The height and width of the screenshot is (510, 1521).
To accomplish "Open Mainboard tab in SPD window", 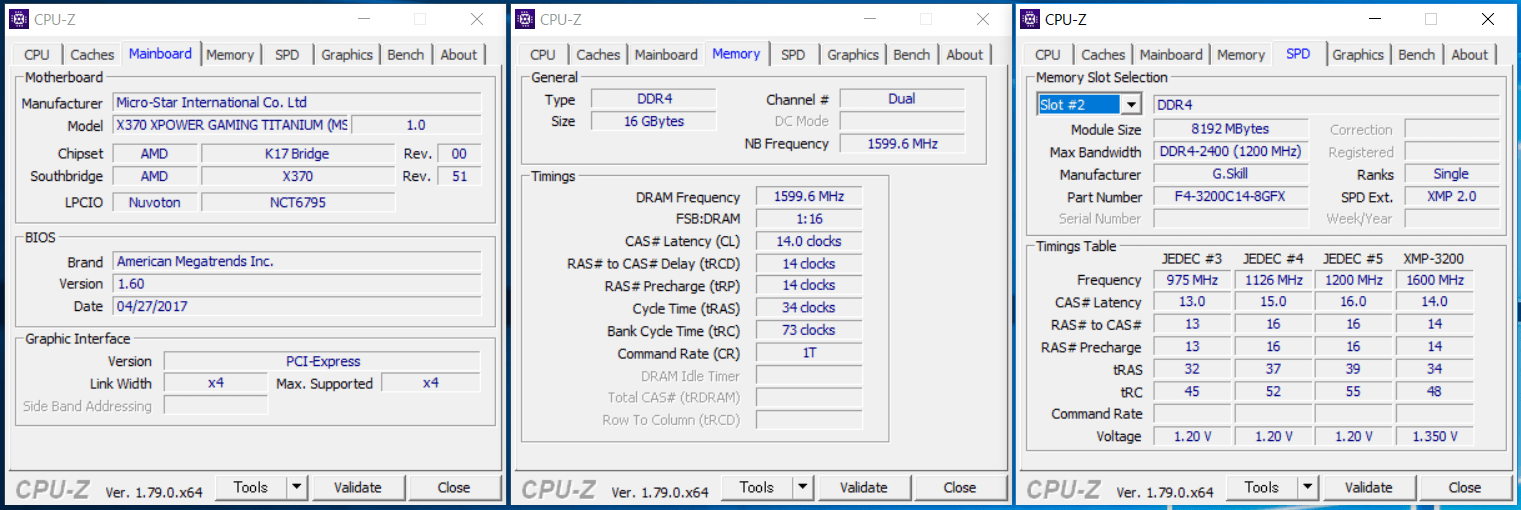I will click(x=1171, y=55).
